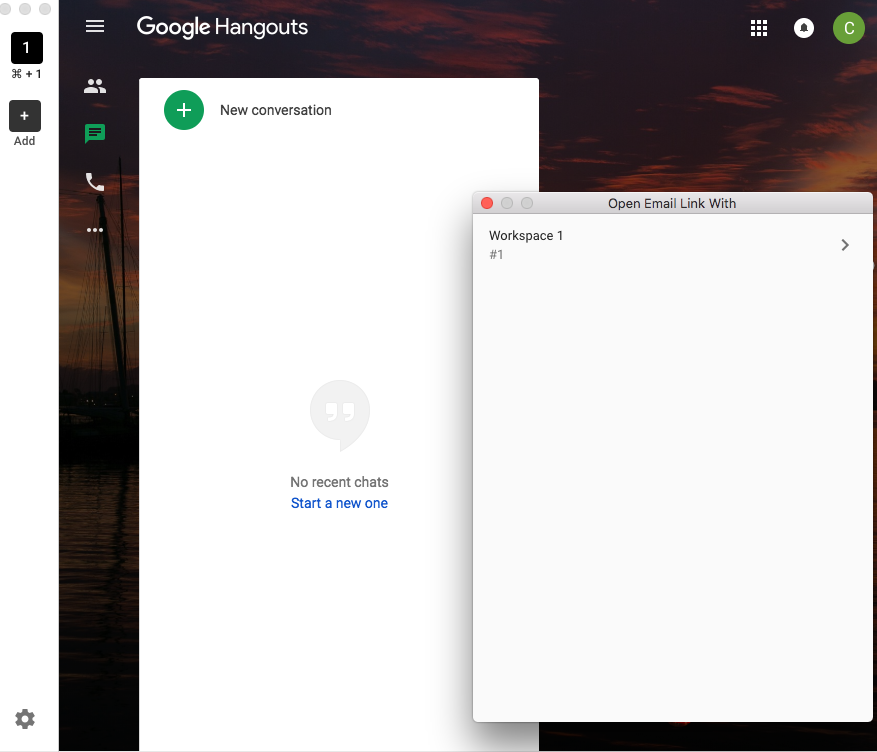The width and height of the screenshot is (877, 752).
Task: Click the green New conversation plus icon
Action: [184, 110]
